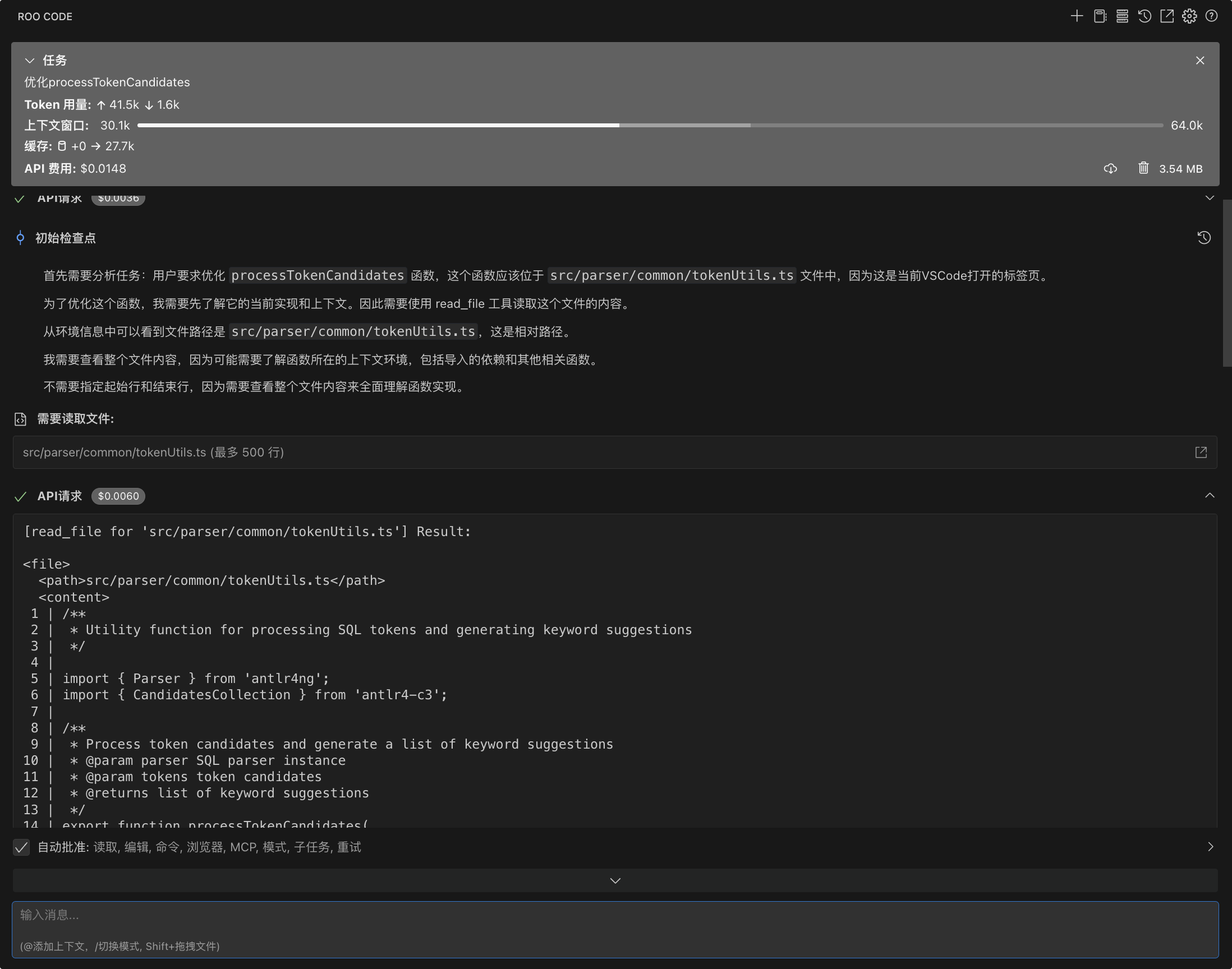The image size is (1232, 969).
Task: Toggle the auto-approve checkbox
Action: (x=21, y=847)
